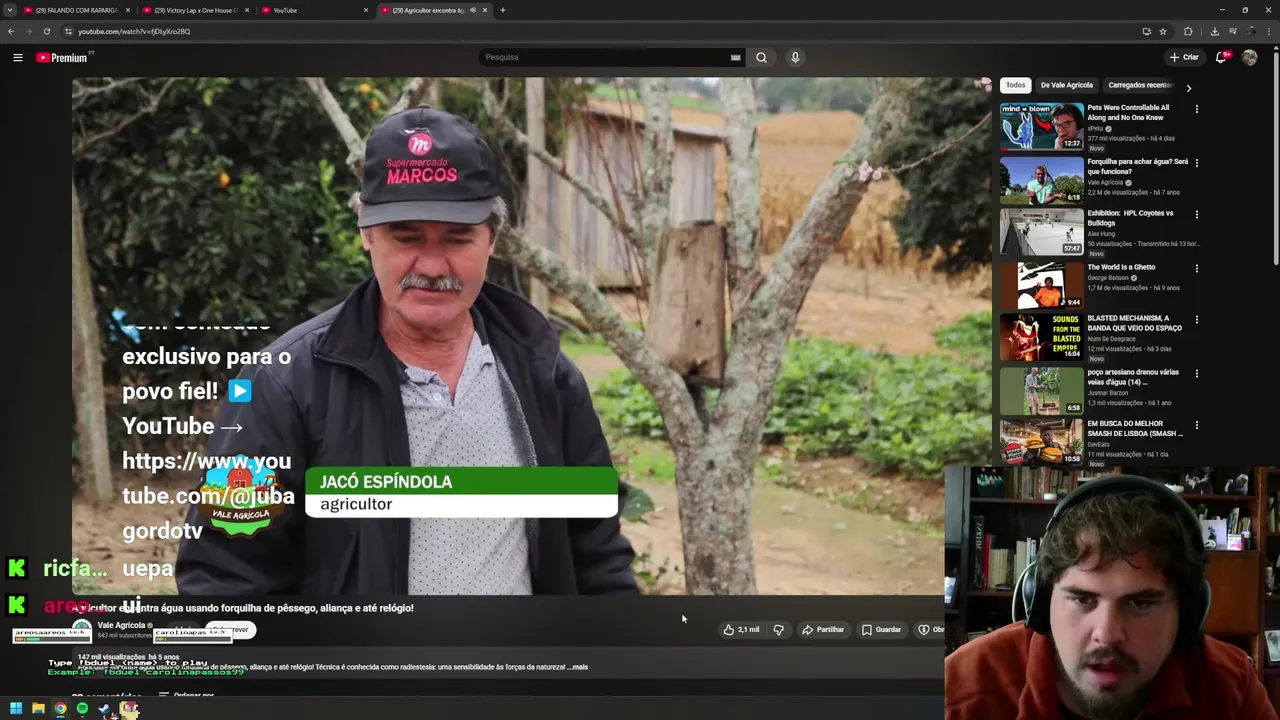Go forward using browser forward arrow
The height and width of the screenshot is (720, 1280).
28,31
